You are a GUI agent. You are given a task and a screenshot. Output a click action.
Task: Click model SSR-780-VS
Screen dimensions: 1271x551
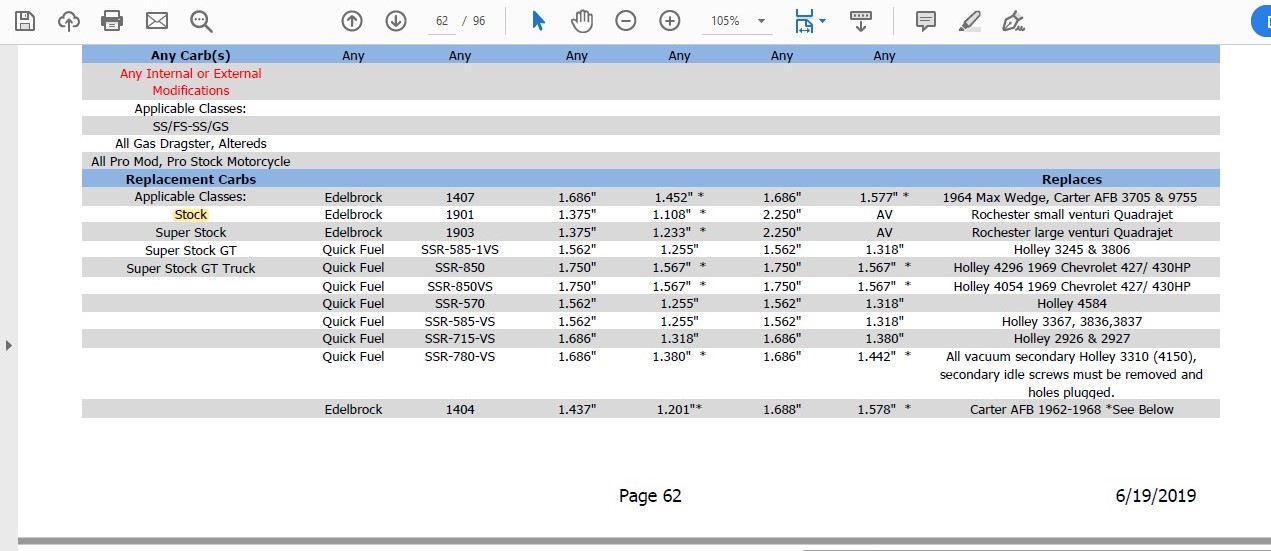click(460, 356)
